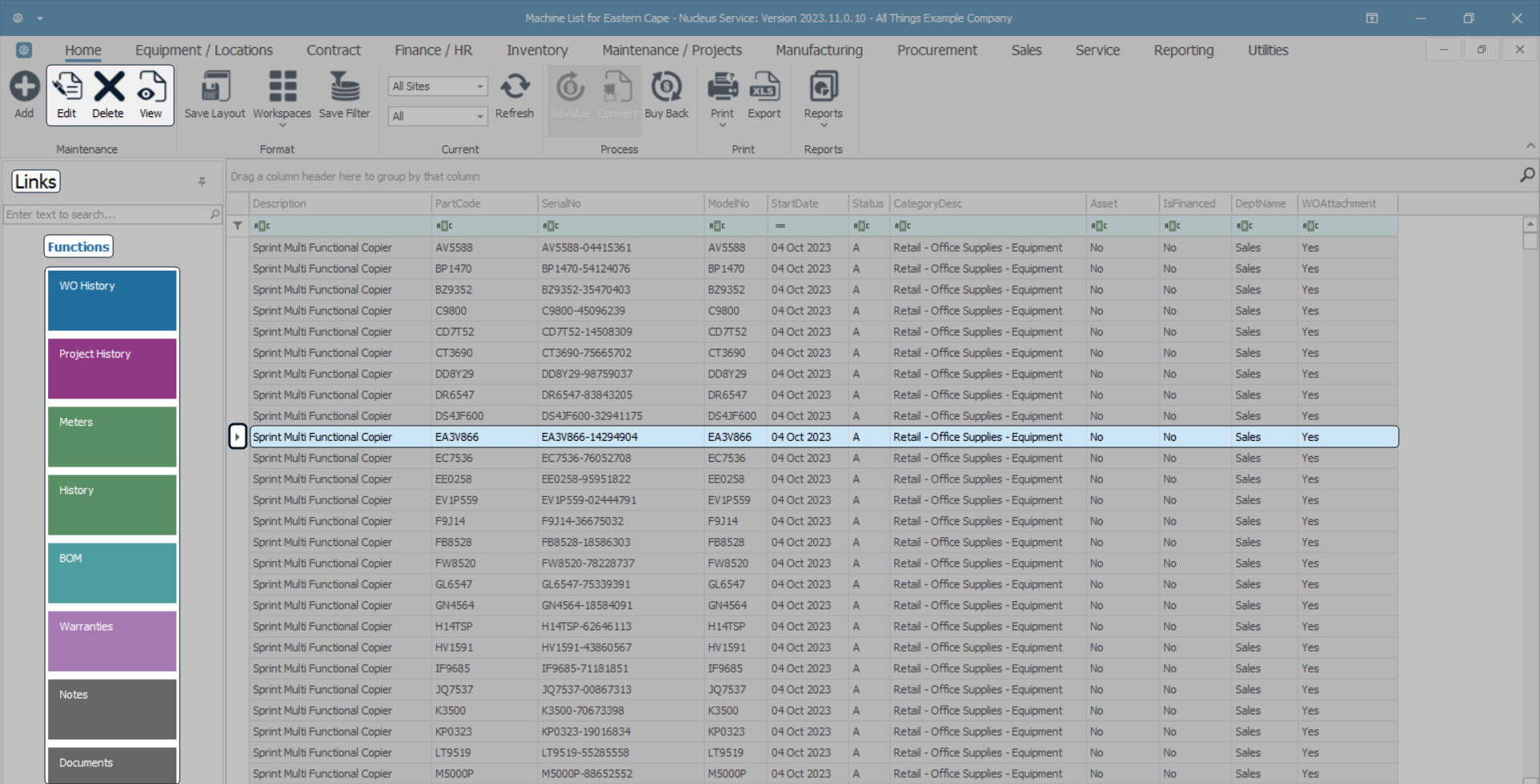Switch to the Procurement tab
The width and height of the screenshot is (1540, 784).
(x=937, y=51)
